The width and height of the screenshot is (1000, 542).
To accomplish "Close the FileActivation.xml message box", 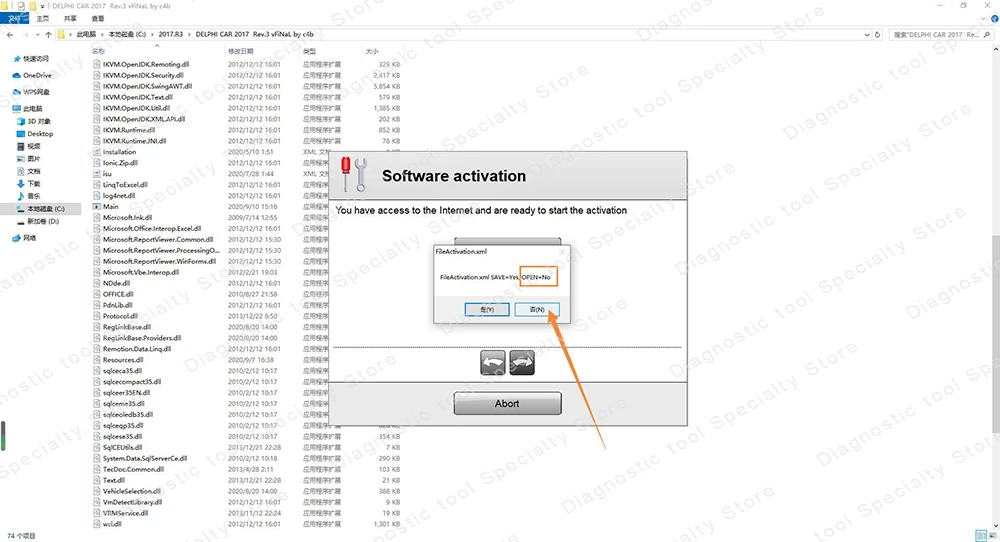I will coord(562,251).
